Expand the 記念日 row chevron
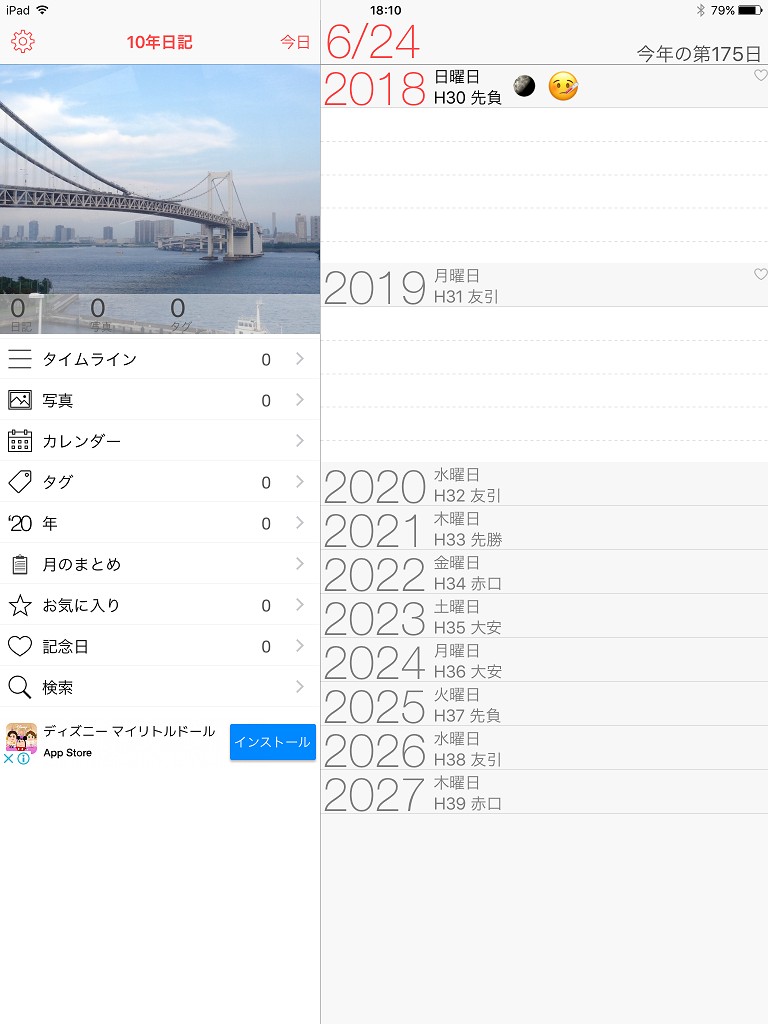 (299, 646)
